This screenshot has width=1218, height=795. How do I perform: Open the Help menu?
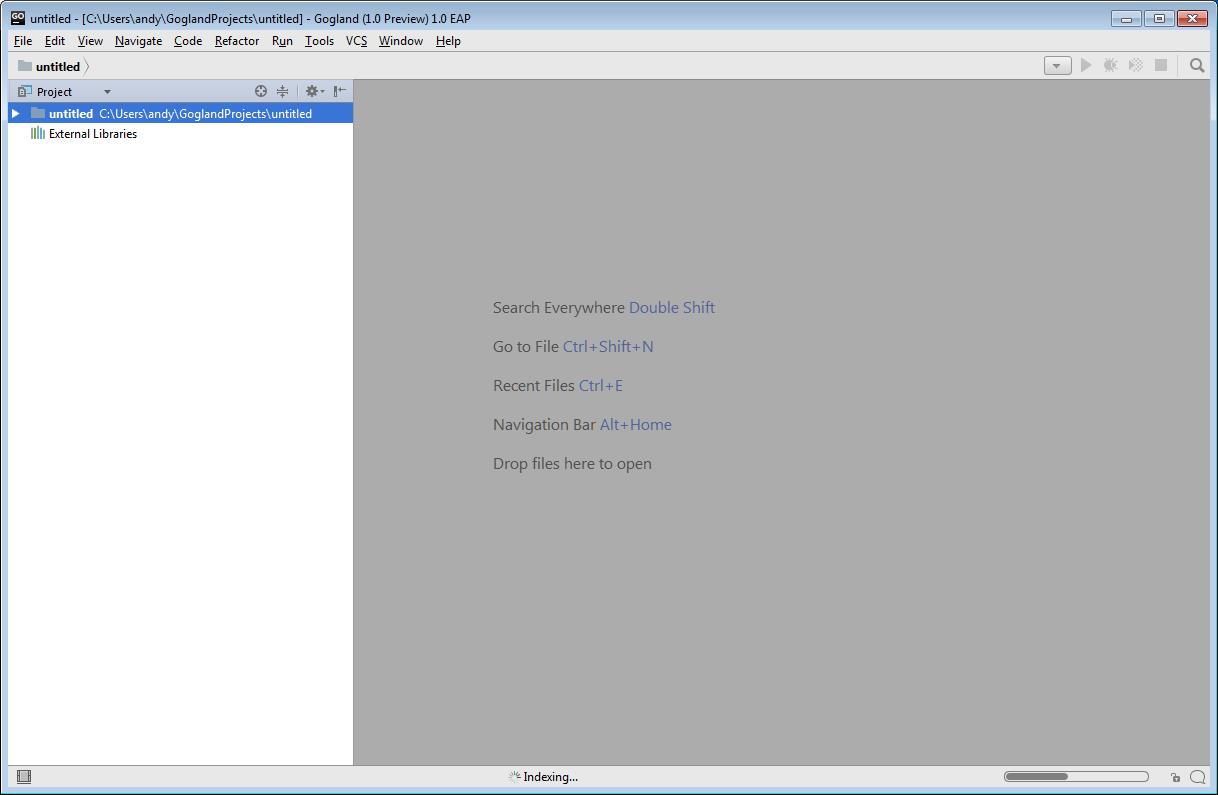point(448,41)
